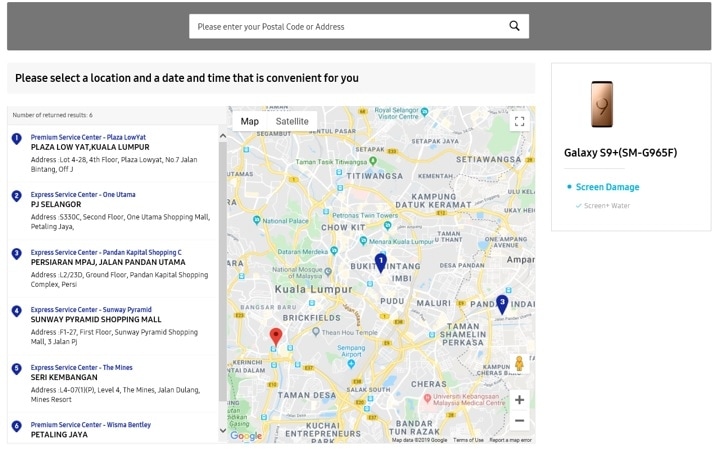Click SUNWAY PYRAMID SHOPPING MALL heading
This screenshot has height=449, width=717.
coord(96,319)
